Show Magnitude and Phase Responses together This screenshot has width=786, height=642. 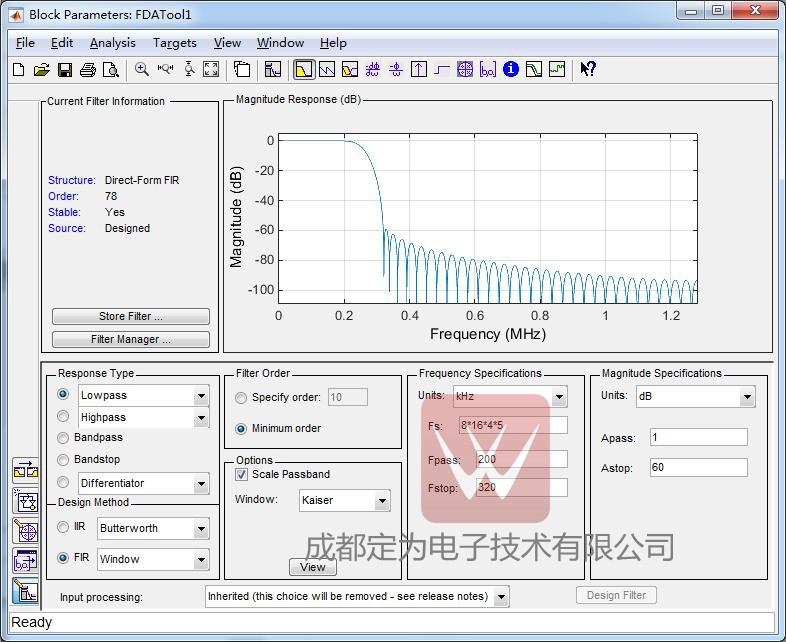350,69
